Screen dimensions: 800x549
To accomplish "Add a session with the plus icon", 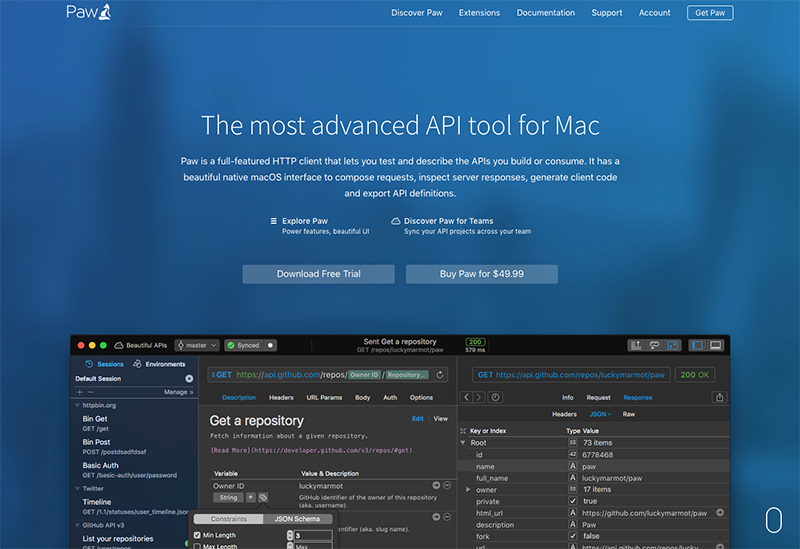I will (x=80, y=392).
